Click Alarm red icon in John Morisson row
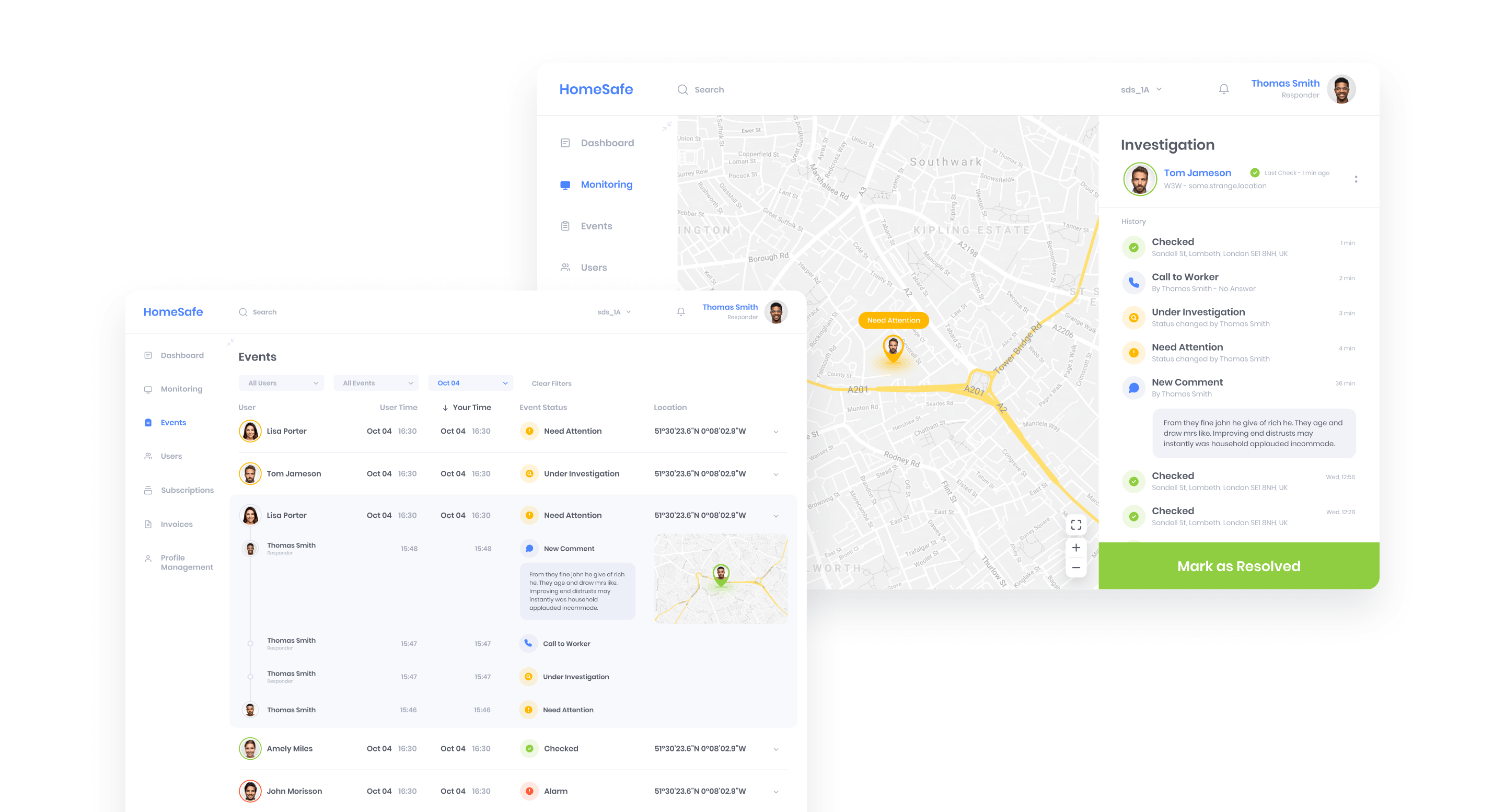This screenshot has width=1505, height=812. point(529,791)
